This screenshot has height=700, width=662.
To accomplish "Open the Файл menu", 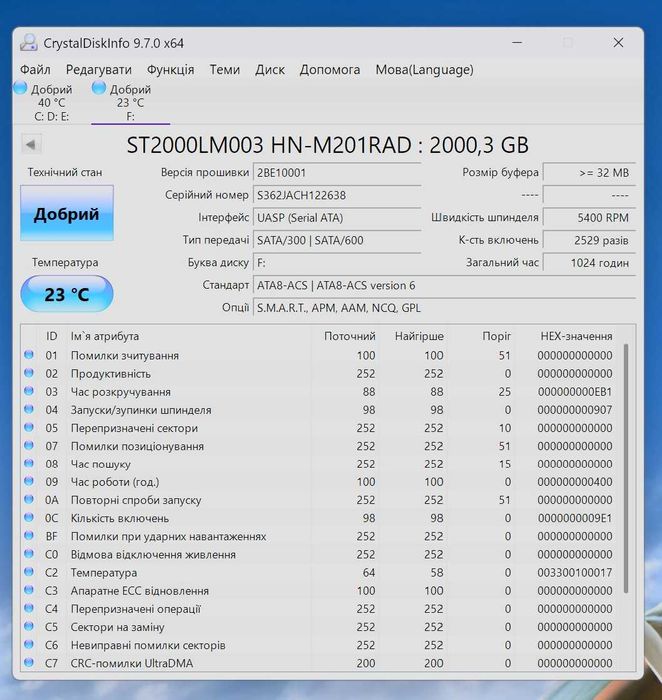I will (x=35, y=70).
